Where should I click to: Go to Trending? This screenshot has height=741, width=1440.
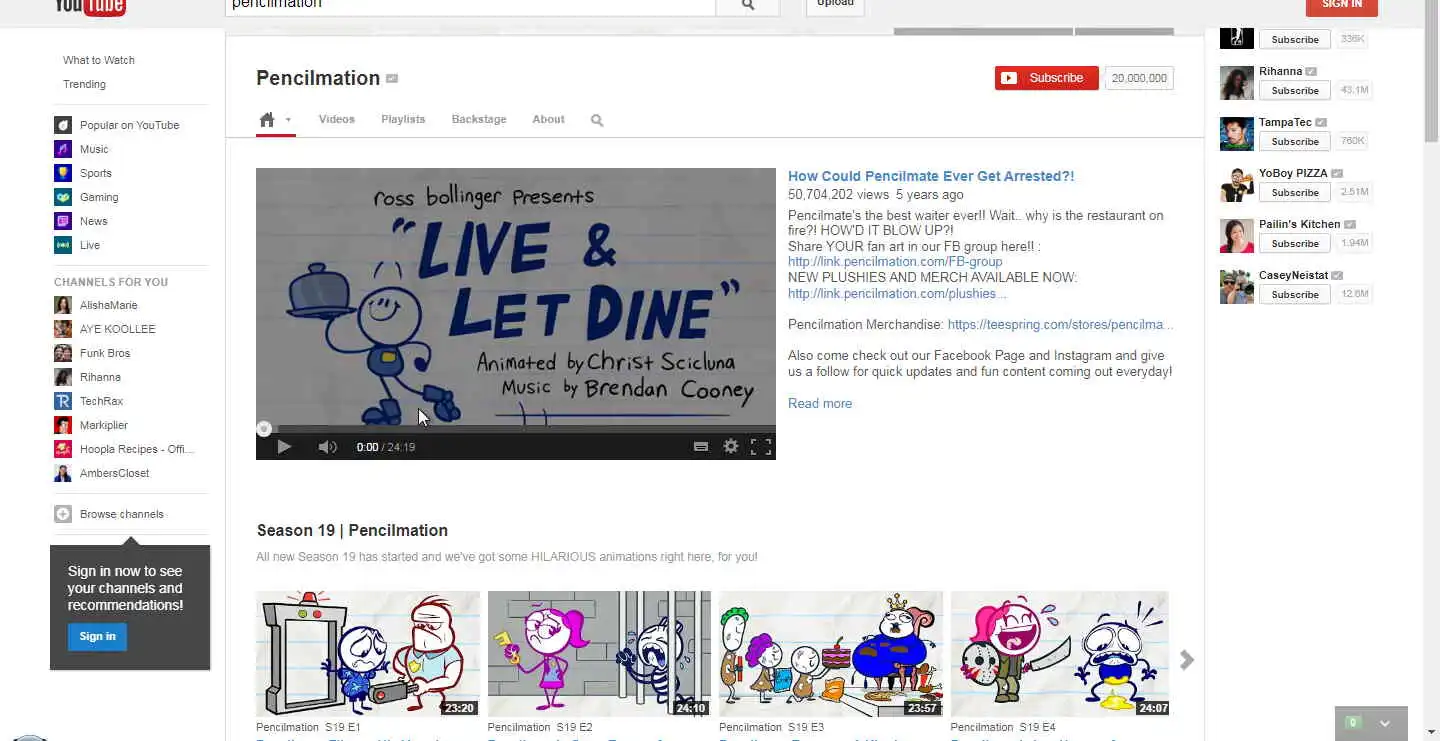[84, 84]
